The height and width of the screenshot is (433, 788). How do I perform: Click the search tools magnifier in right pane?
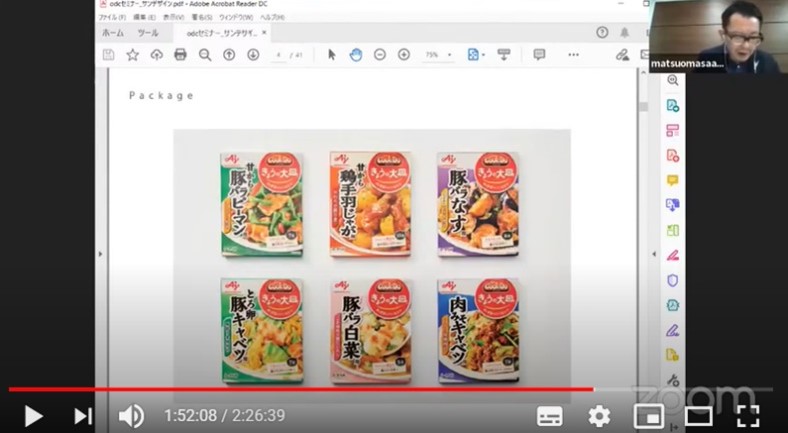[x=673, y=80]
